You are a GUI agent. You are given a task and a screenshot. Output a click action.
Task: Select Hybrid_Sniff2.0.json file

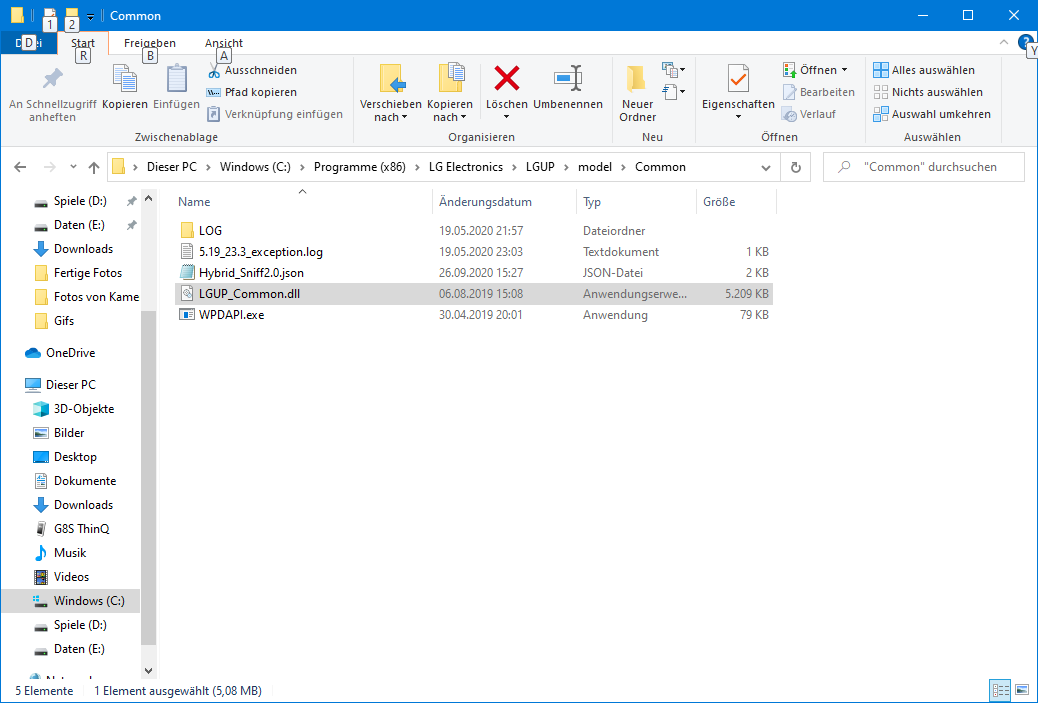[x=473, y=273]
